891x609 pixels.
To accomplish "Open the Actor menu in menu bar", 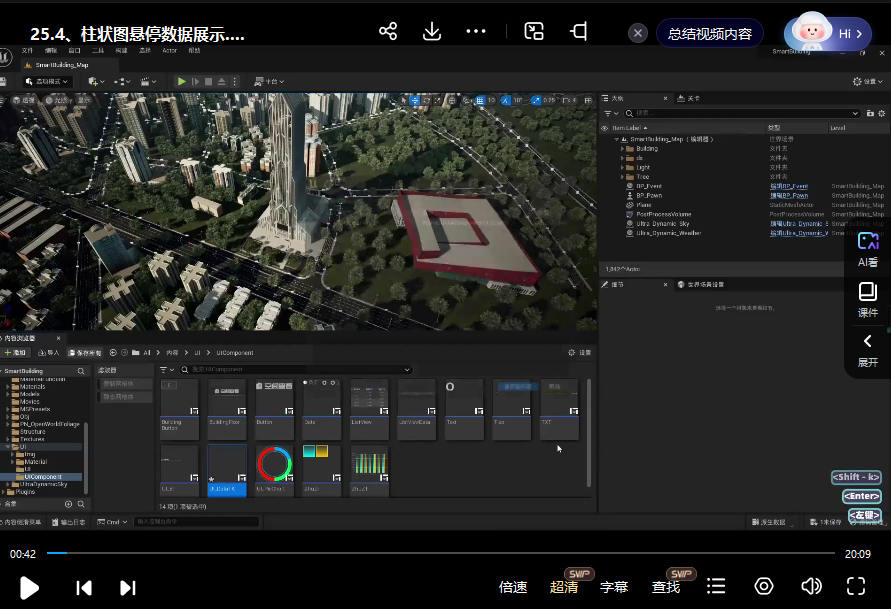I will click(x=169, y=50).
